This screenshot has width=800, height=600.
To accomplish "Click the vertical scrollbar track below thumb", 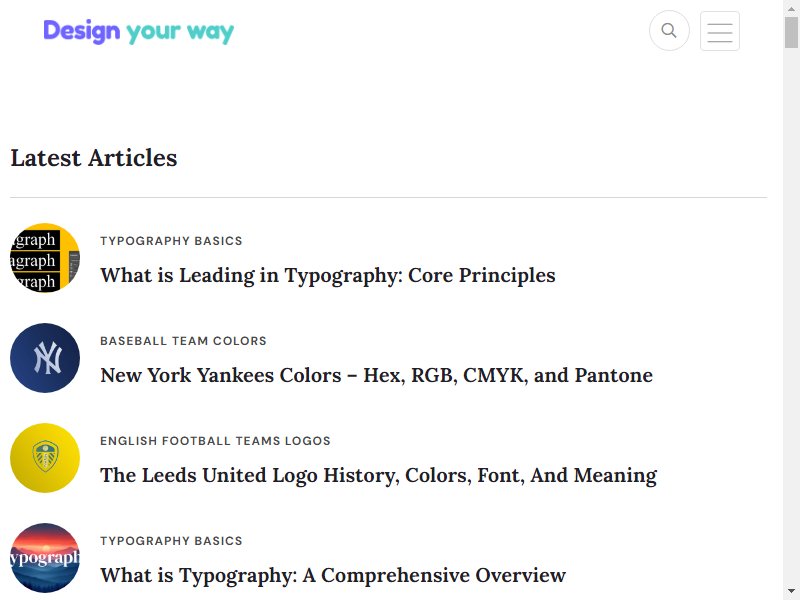I will coord(791,316).
